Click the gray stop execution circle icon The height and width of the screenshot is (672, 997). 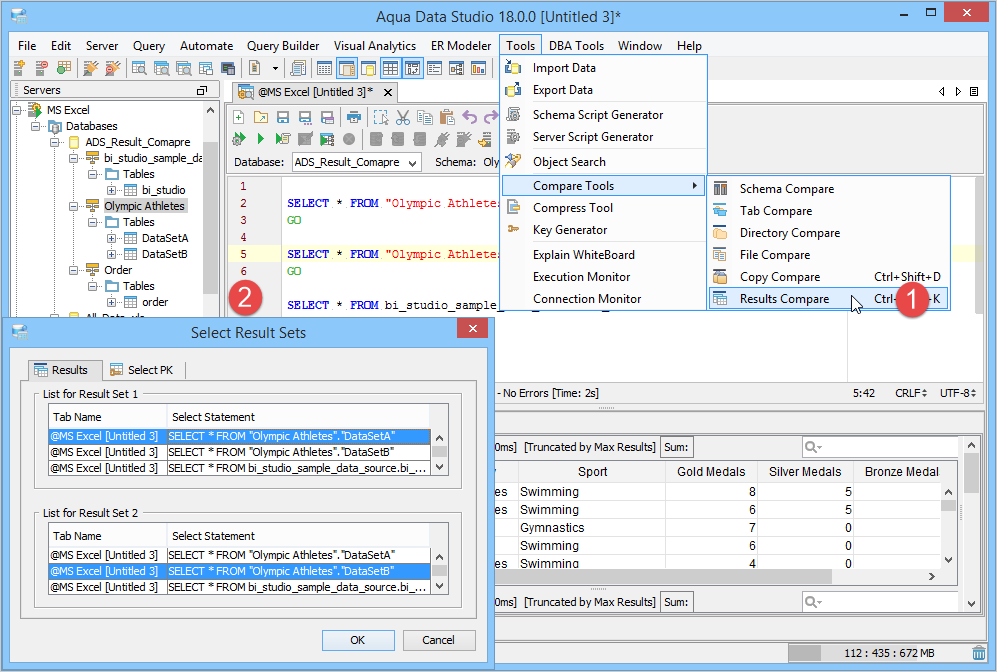click(349, 139)
